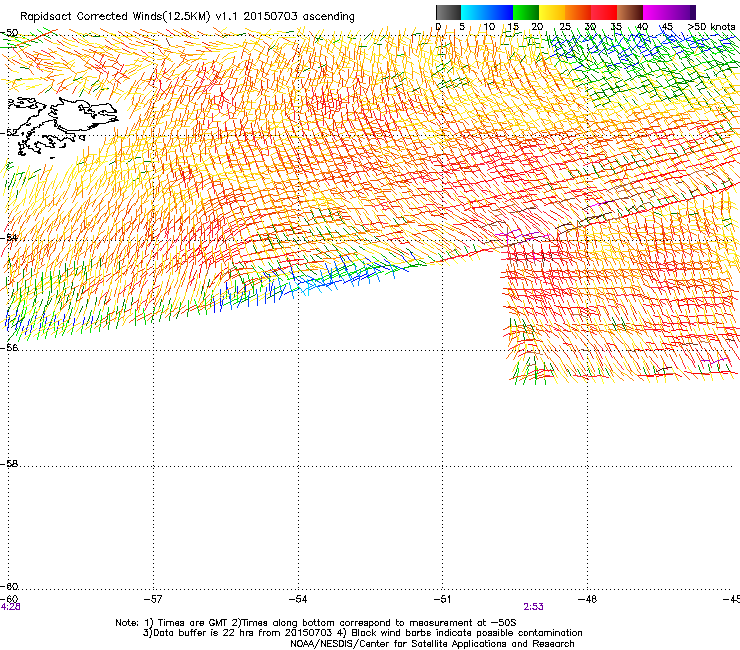Click the '-57' longitude axis label

tap(153, 599)
